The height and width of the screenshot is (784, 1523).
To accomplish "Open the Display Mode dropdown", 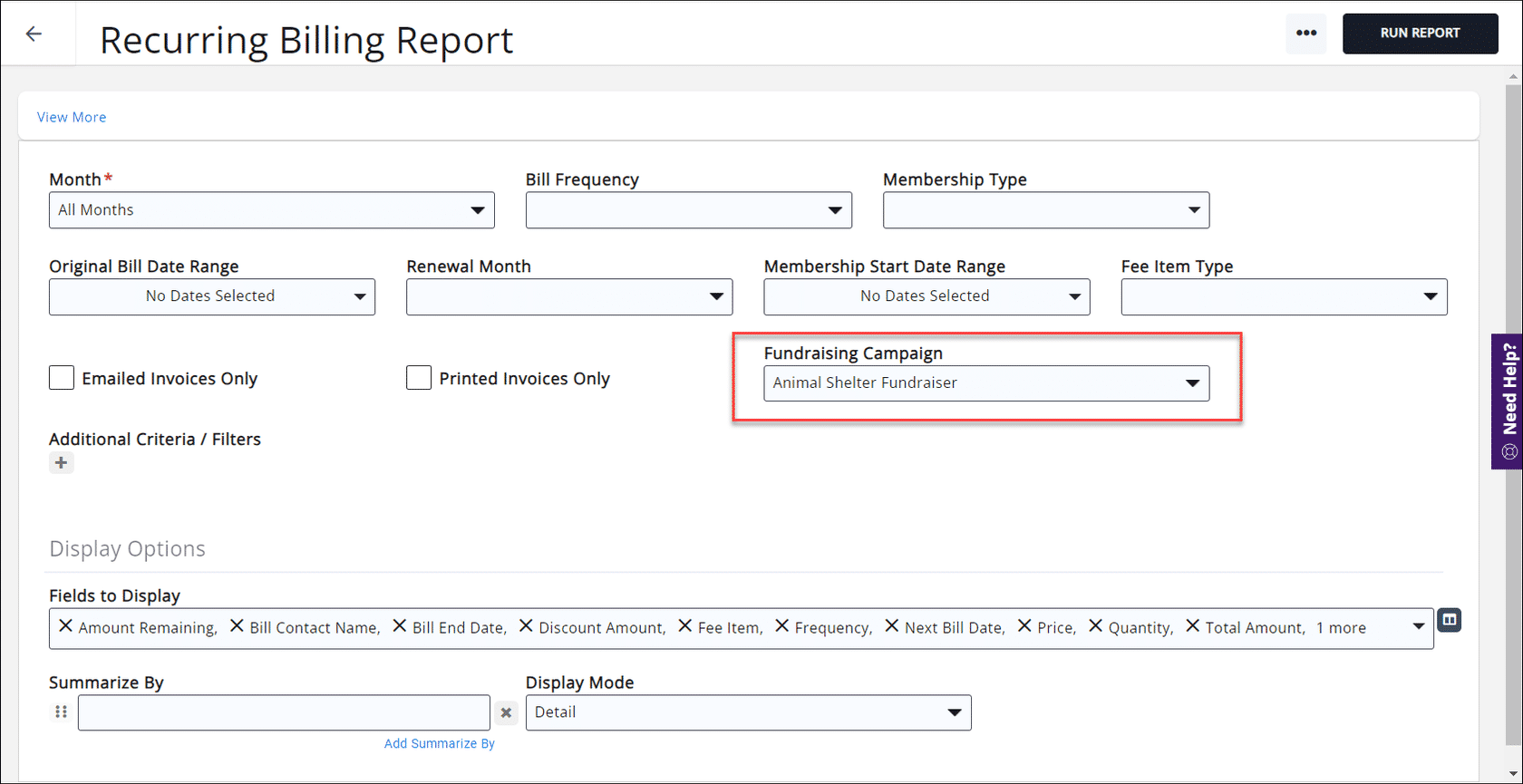I will click(x=747, y=712).
